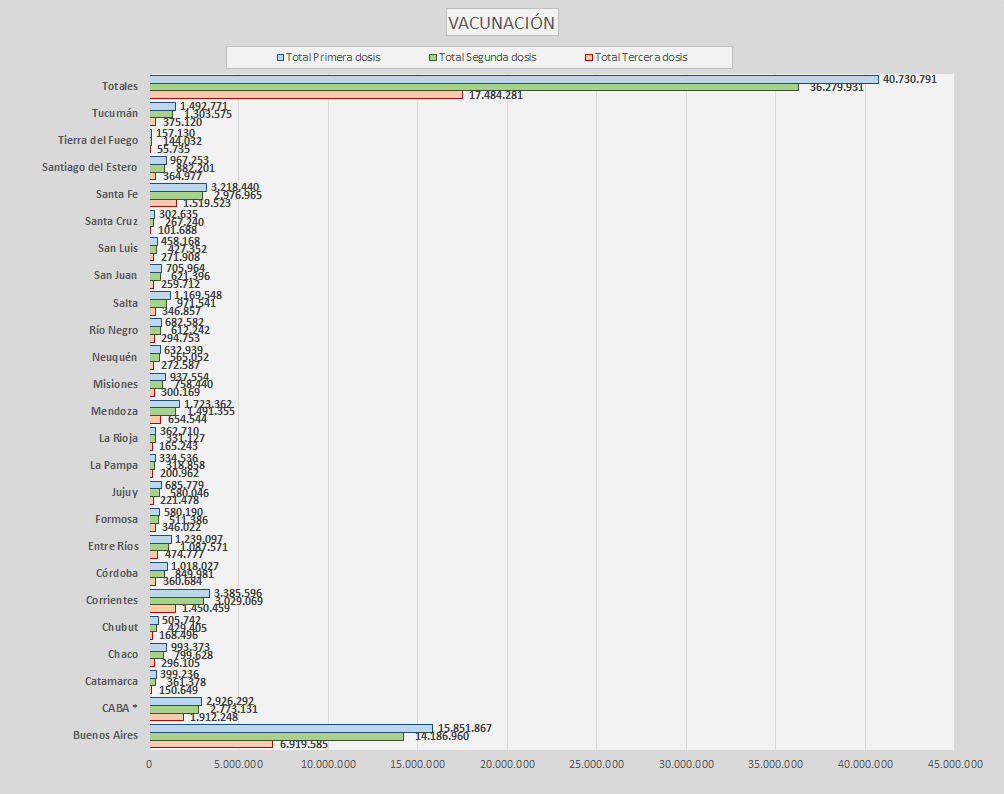Click the La Pampa axis label

114,465
